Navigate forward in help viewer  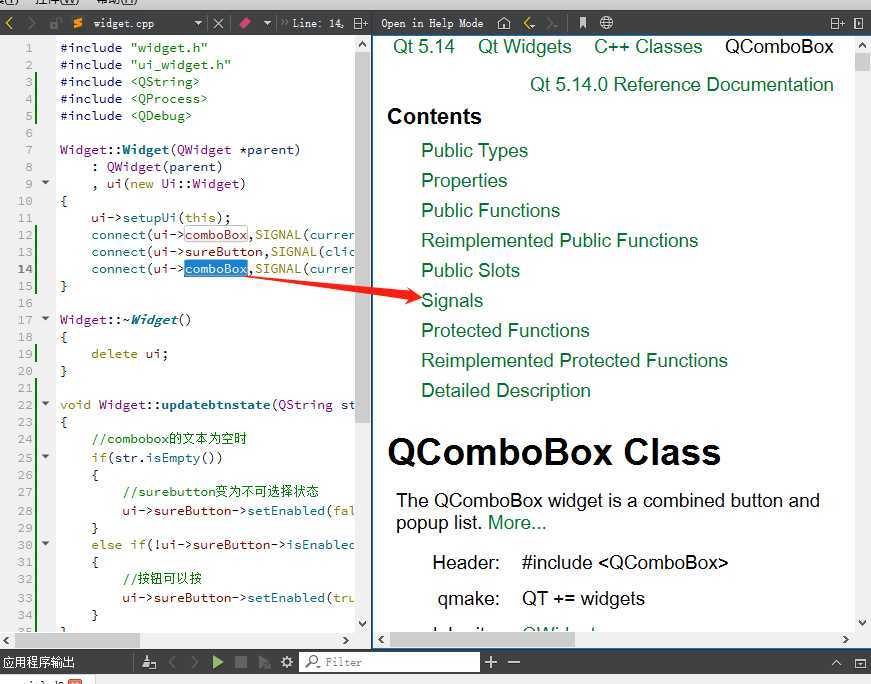click(x=551, y=23)
